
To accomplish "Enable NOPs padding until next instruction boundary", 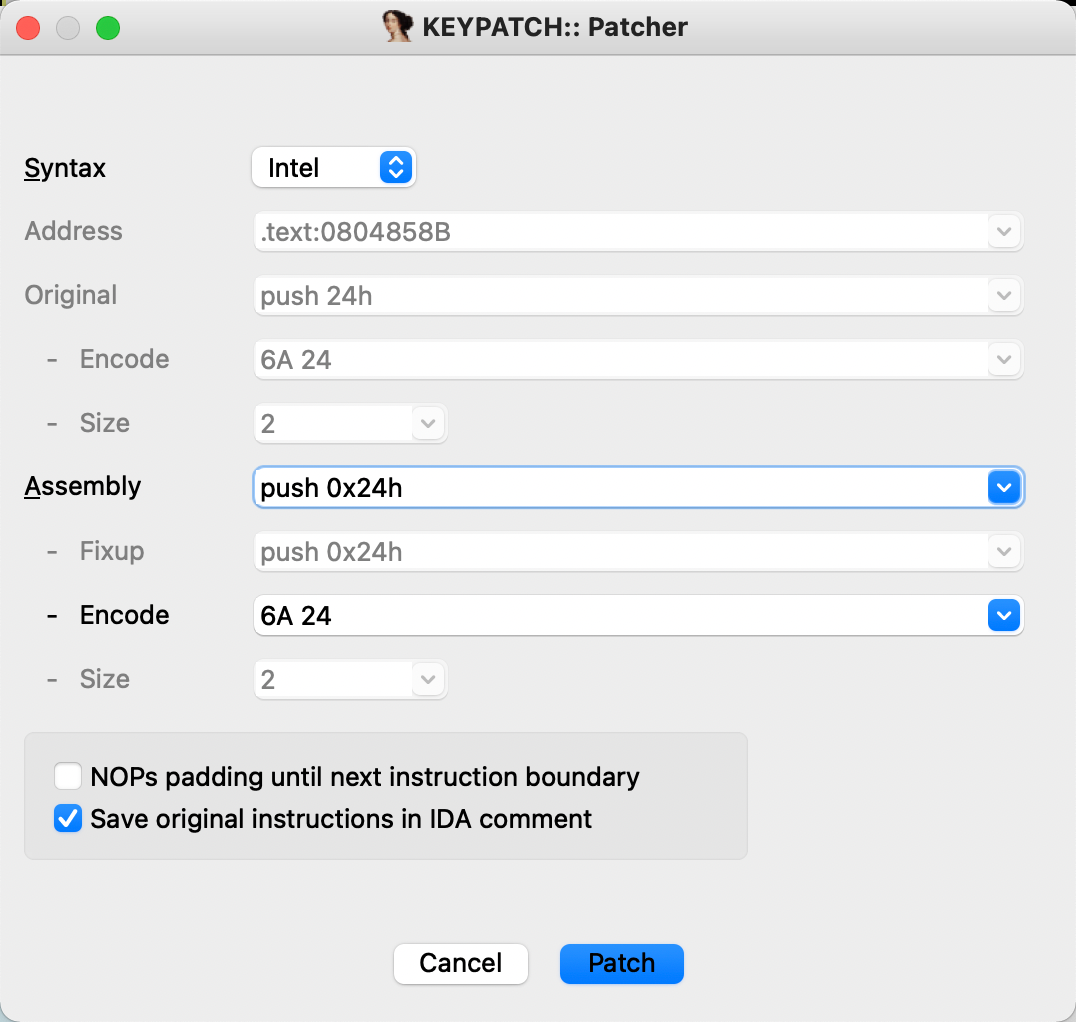I will point(68,776).
